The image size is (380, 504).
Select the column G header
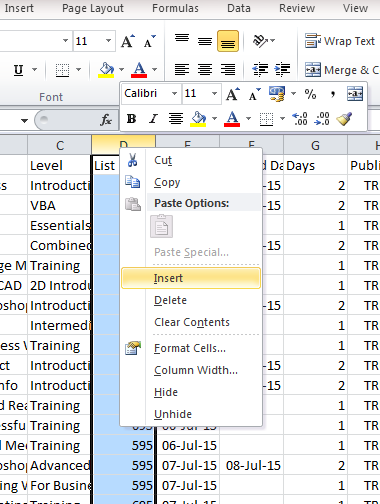click(315, 145)
